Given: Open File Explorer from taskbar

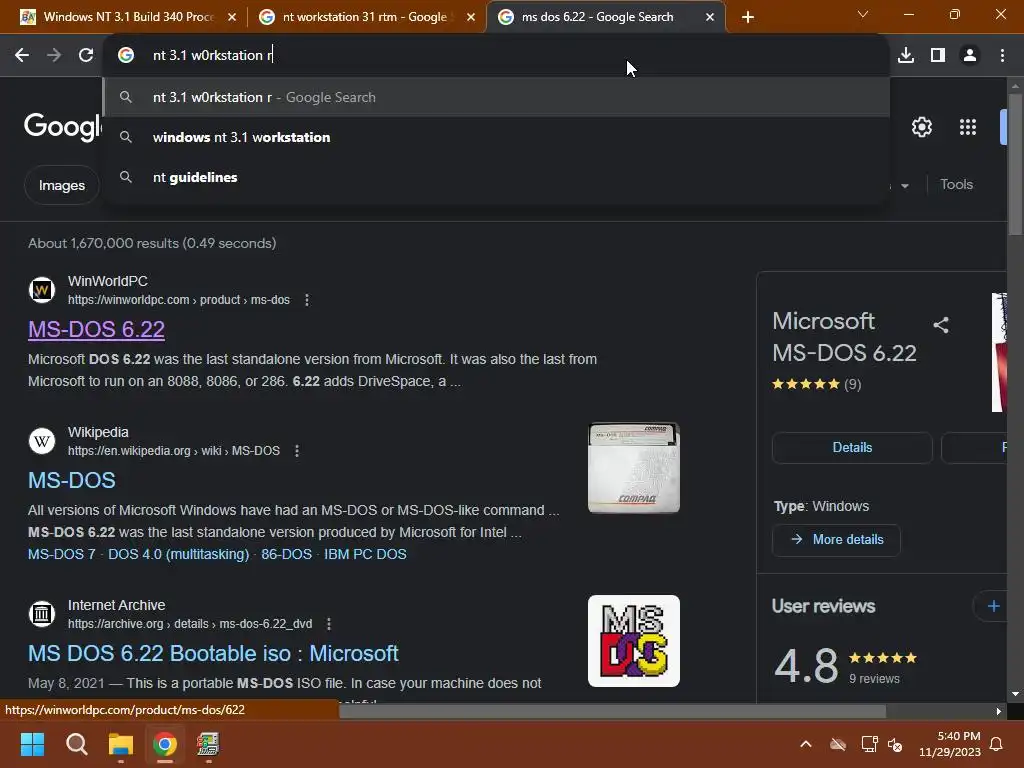Looking at the screenshot, I should [121, 744].
